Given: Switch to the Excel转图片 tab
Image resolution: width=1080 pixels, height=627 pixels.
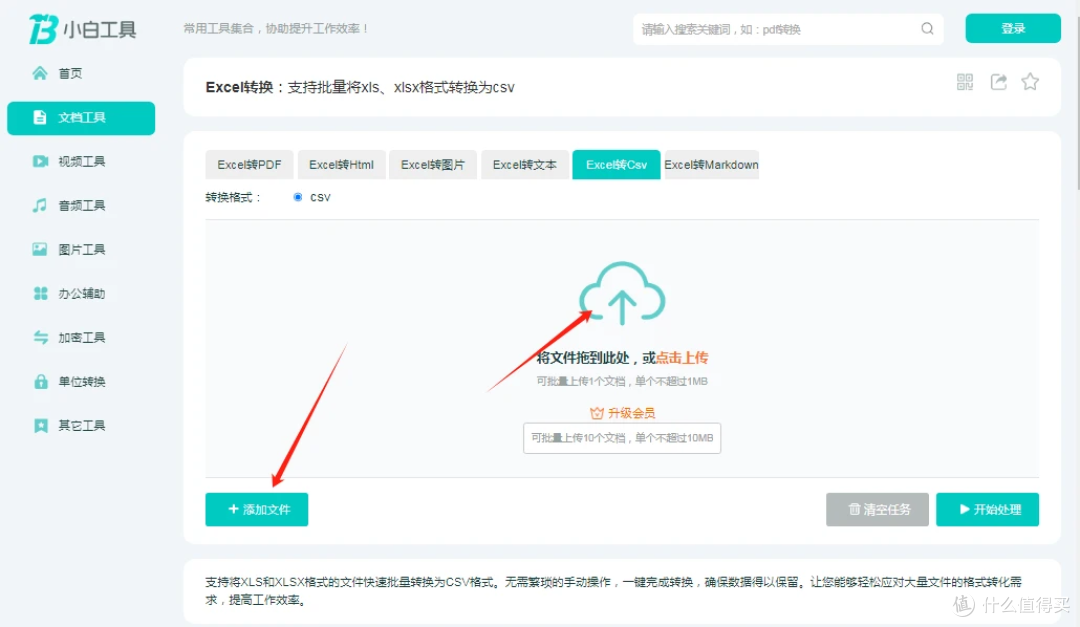Looking at the screenshot, I should pos(433,165).
